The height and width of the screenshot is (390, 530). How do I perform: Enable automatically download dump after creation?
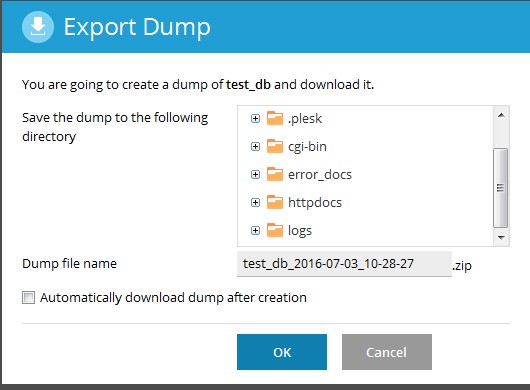(28, 298)
